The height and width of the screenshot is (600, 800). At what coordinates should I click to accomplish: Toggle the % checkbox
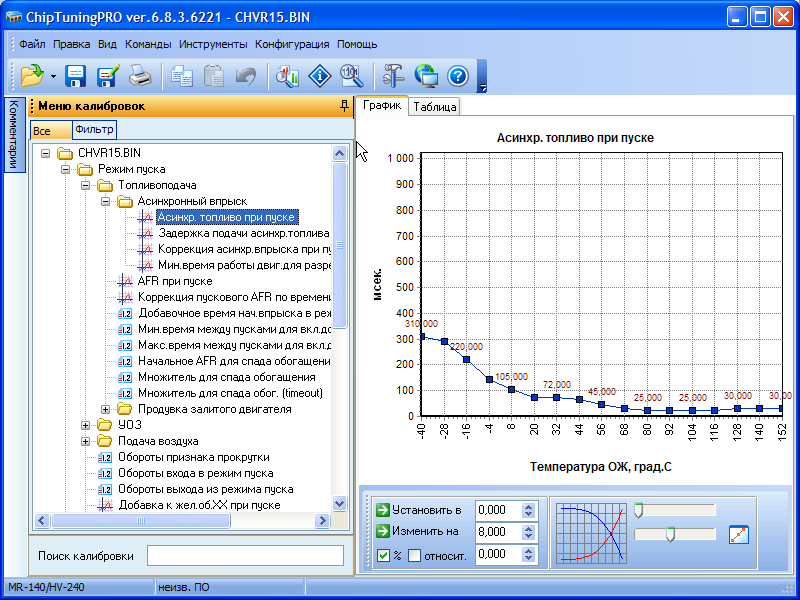(383, 555)
